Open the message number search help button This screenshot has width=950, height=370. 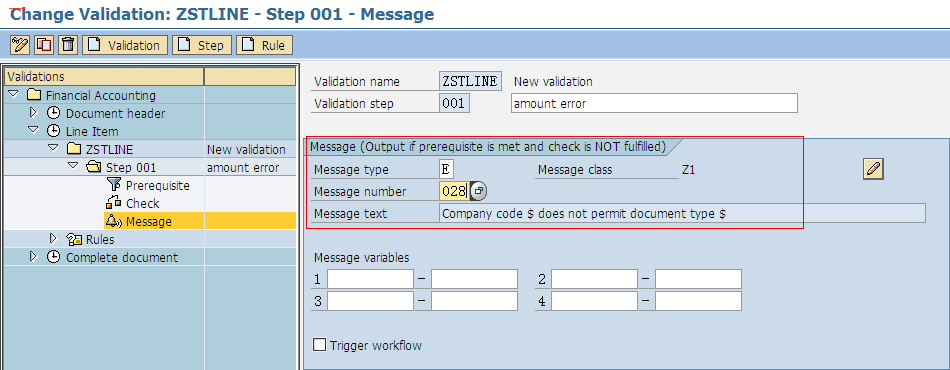point(478,191)
